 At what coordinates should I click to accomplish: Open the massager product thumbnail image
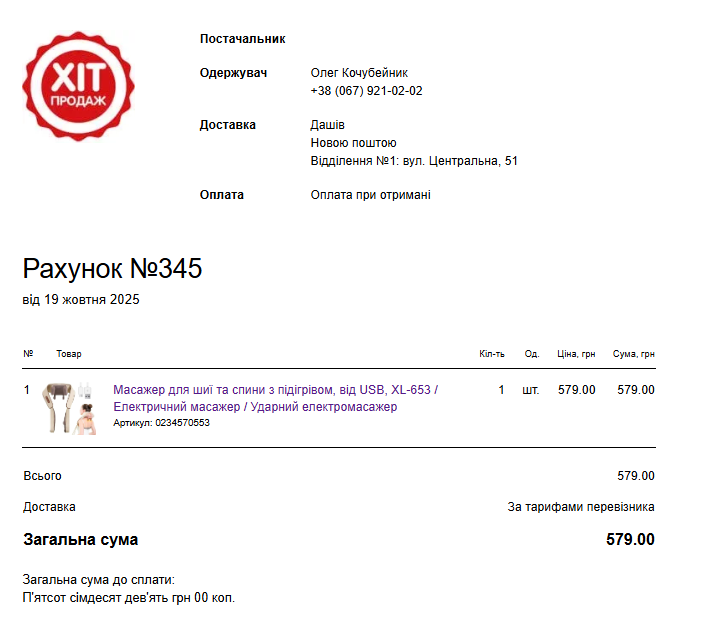click(x=68, y=407)
